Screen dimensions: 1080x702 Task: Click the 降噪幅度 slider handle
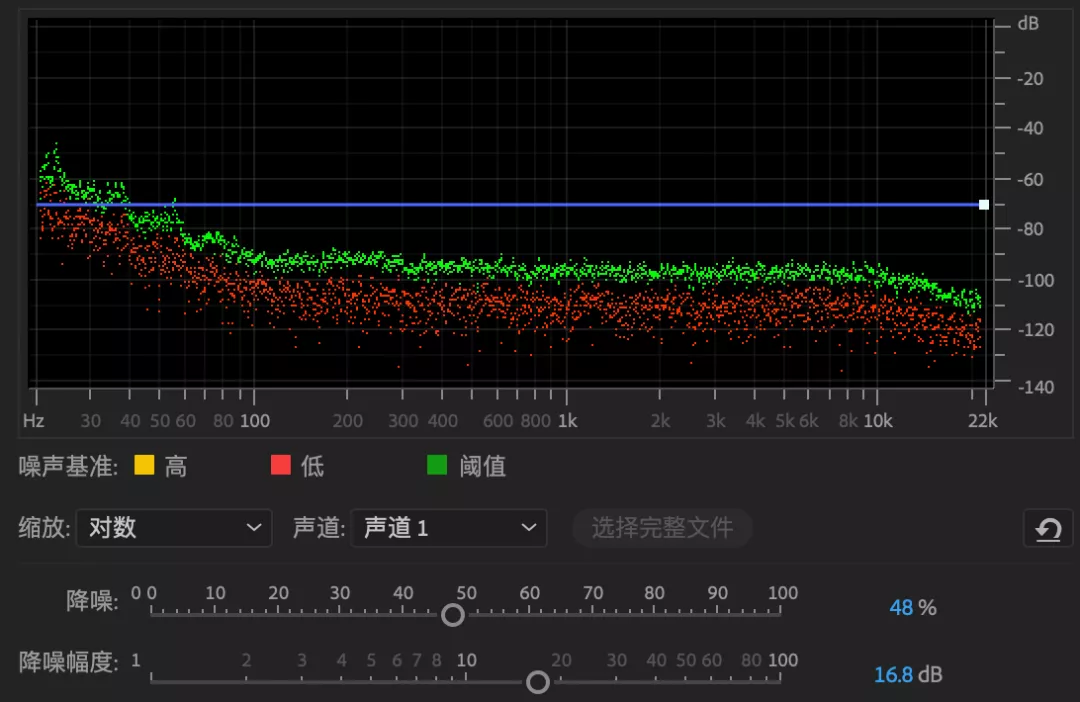[537, 681]
